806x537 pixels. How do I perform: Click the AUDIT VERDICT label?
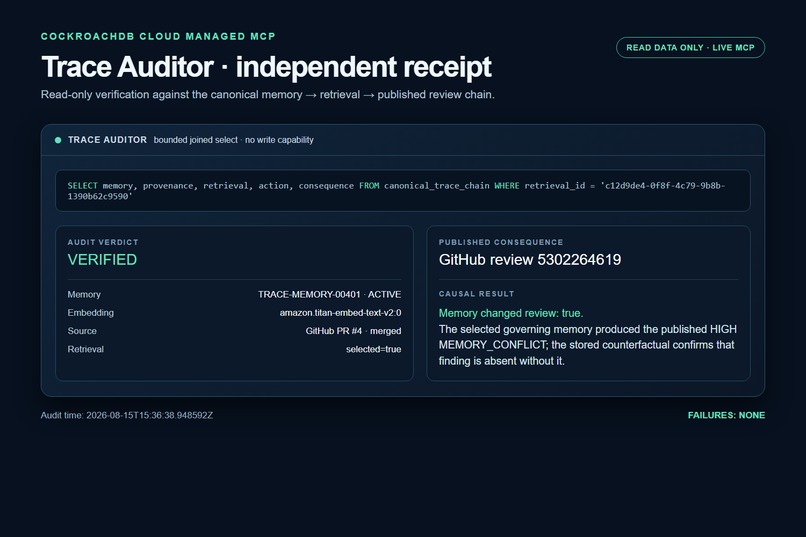(x=103, y=242)
